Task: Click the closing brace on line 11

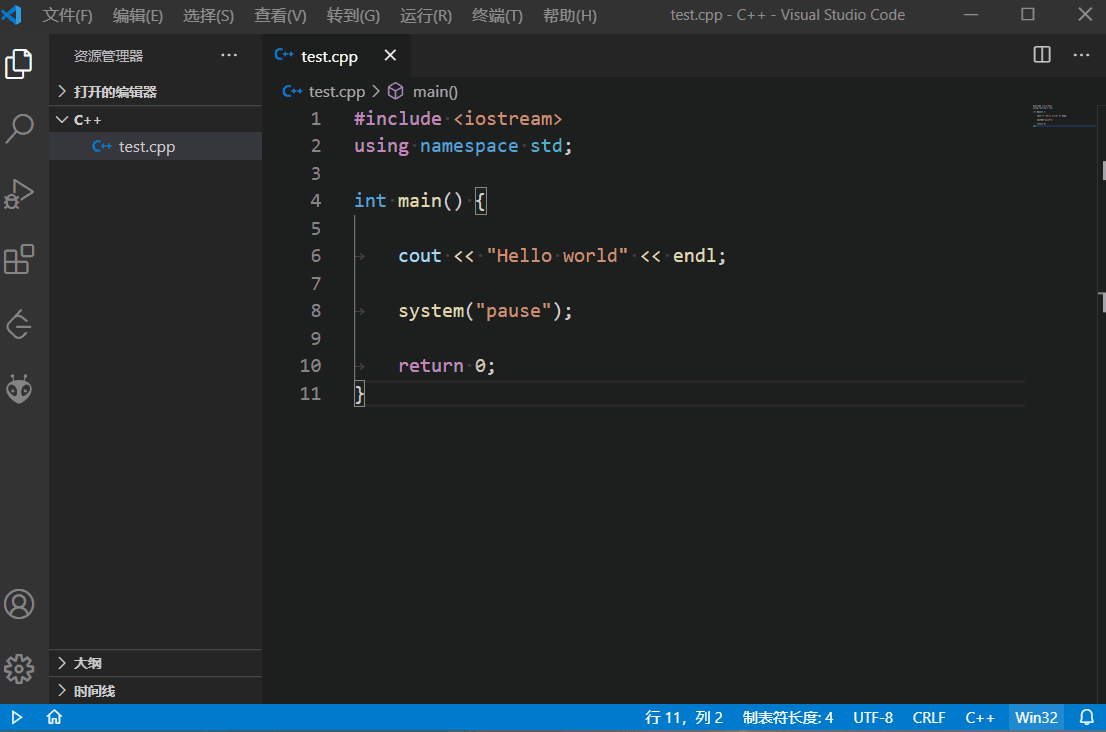Action: [x=359, y=394]
